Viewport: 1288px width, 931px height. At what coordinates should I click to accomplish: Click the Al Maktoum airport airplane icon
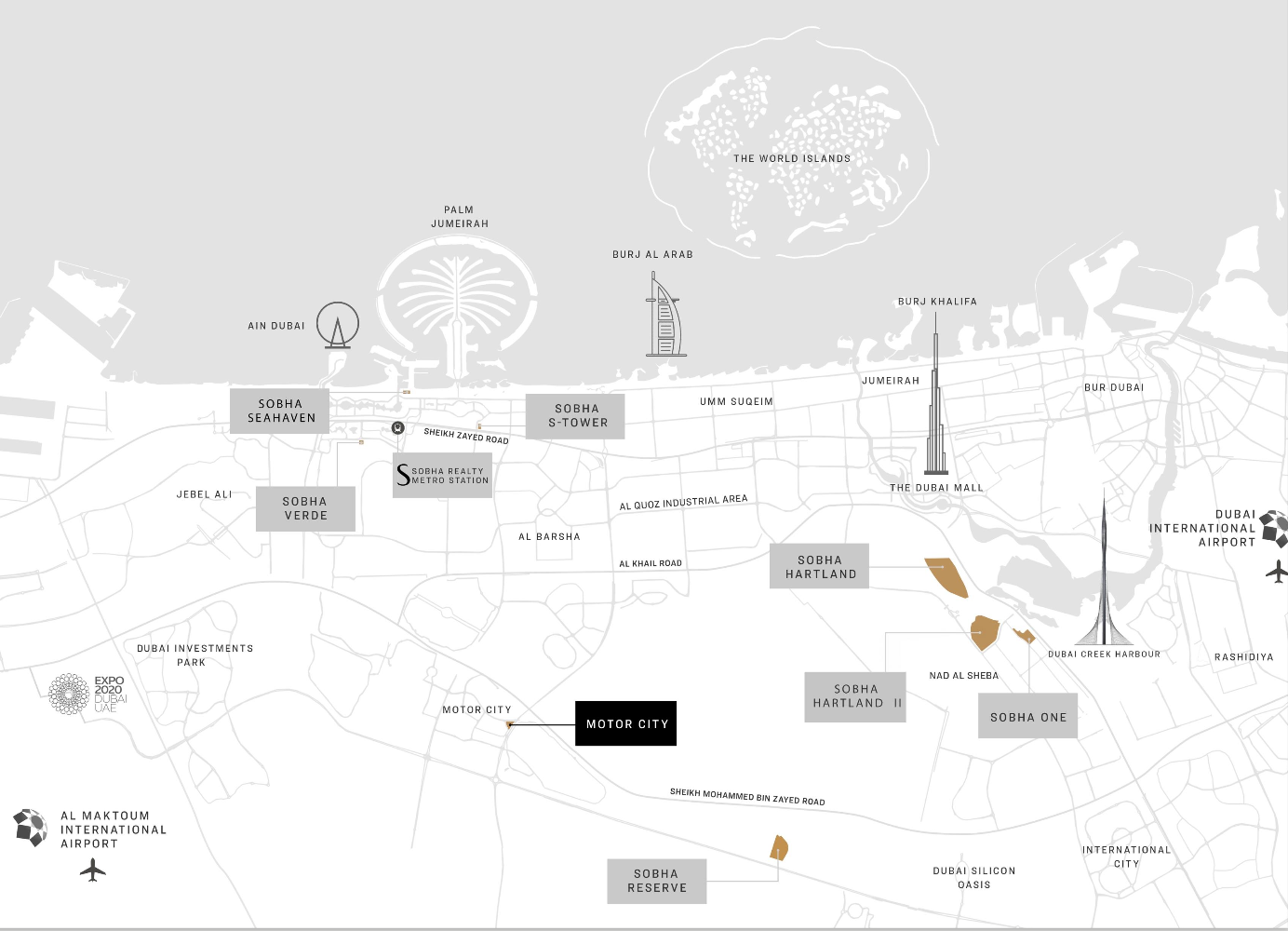point(93,871)
